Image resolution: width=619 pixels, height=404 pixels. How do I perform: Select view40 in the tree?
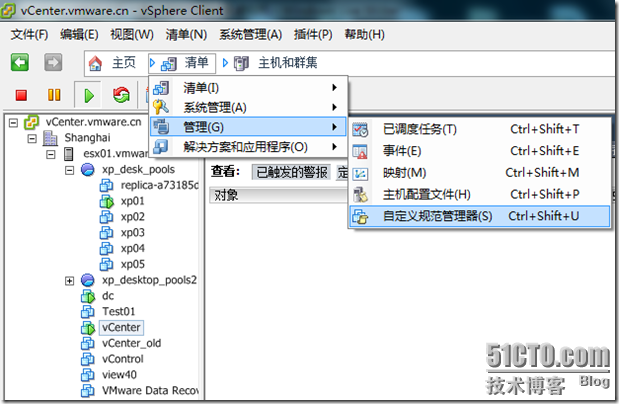tap(119, 375)
